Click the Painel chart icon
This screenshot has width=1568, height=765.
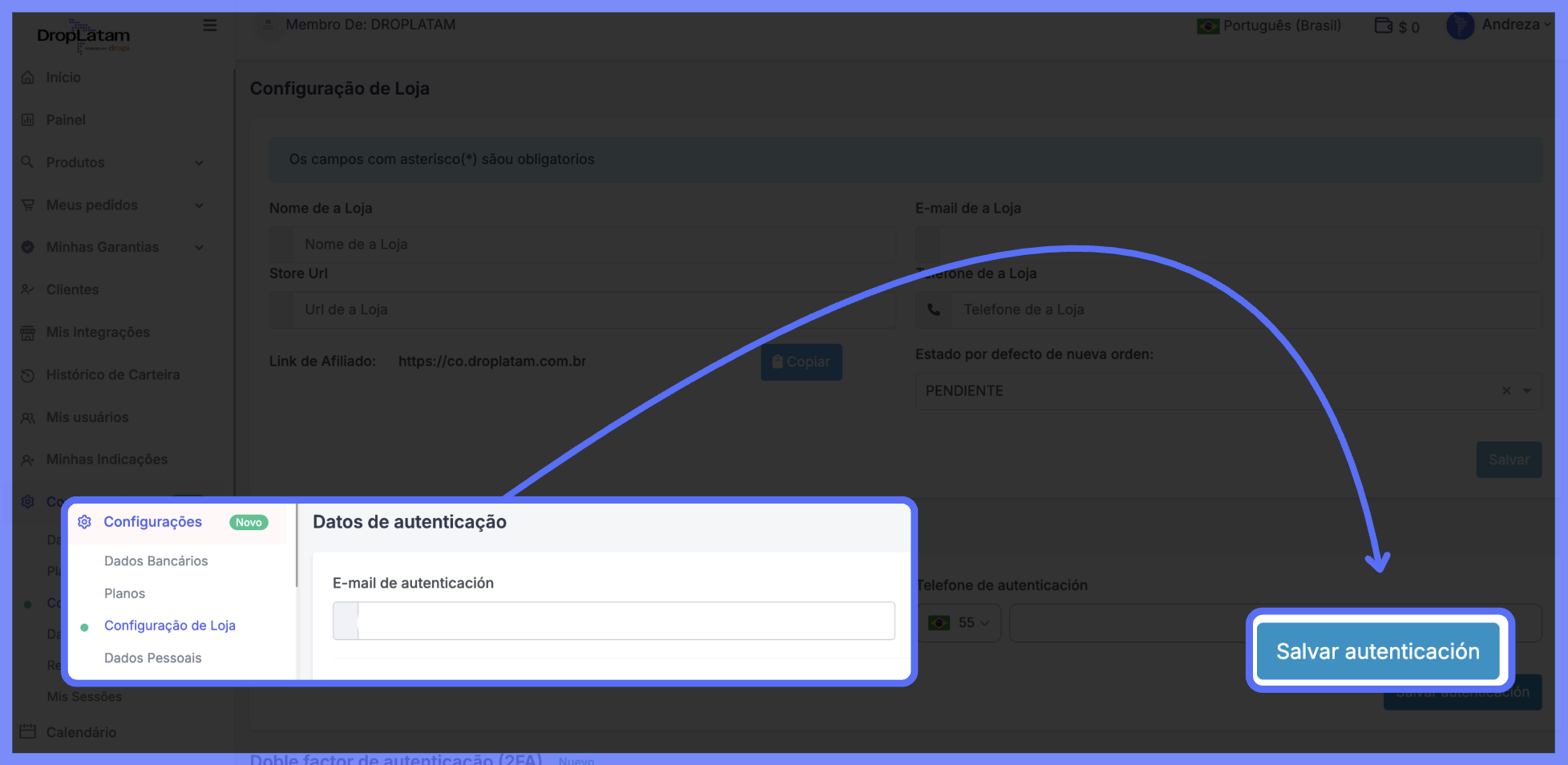[x=28, y=120]
